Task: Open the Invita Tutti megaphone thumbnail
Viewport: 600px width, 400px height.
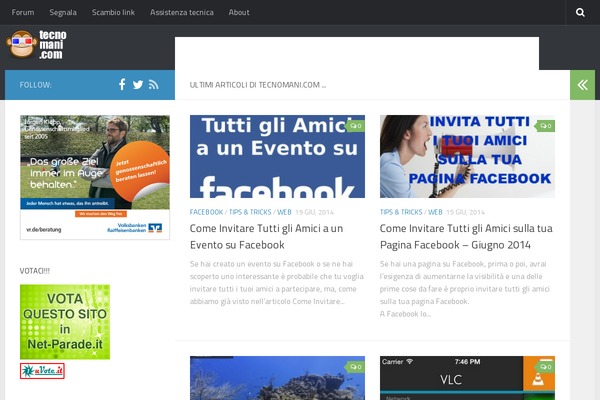Action: 467,157
